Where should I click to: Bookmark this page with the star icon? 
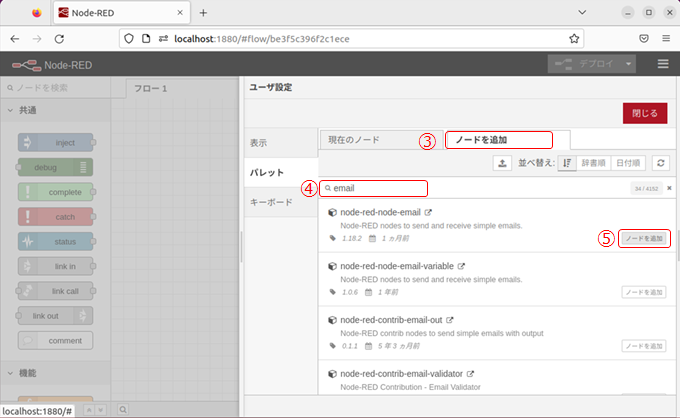(x=575, y=39)
